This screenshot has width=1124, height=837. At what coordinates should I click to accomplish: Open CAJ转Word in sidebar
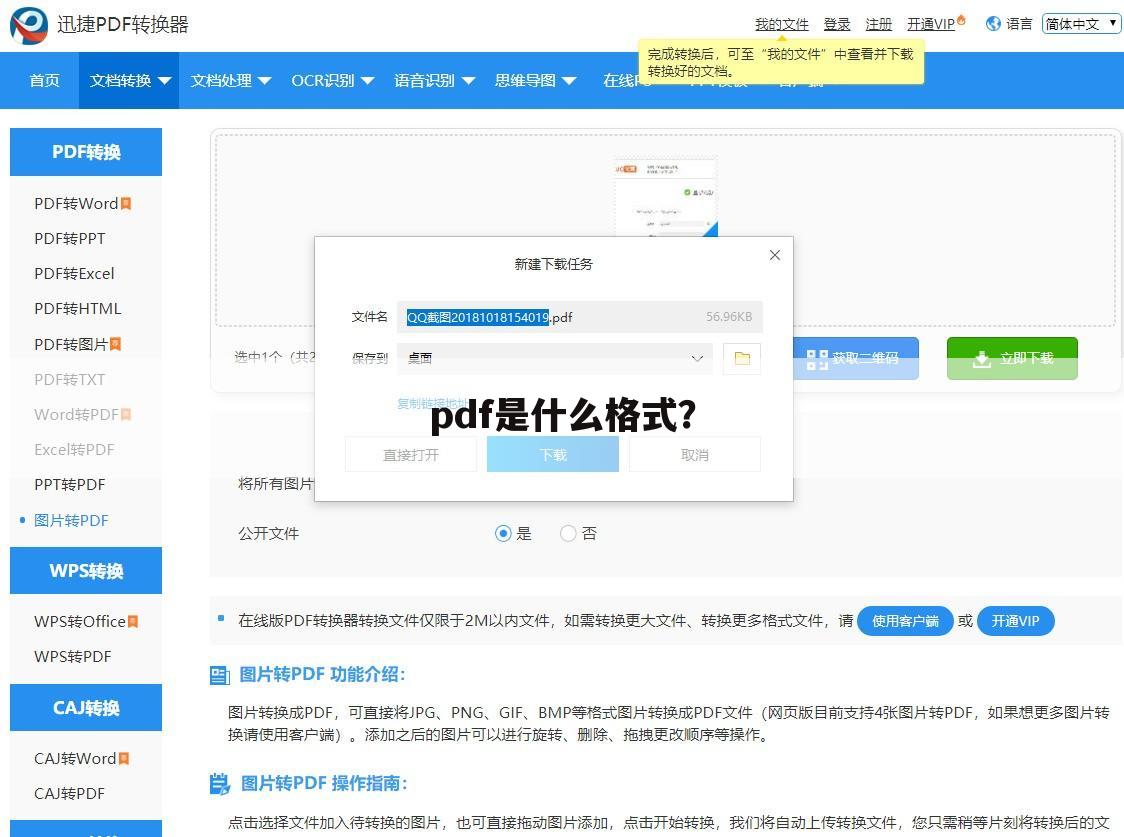point(75,758)
